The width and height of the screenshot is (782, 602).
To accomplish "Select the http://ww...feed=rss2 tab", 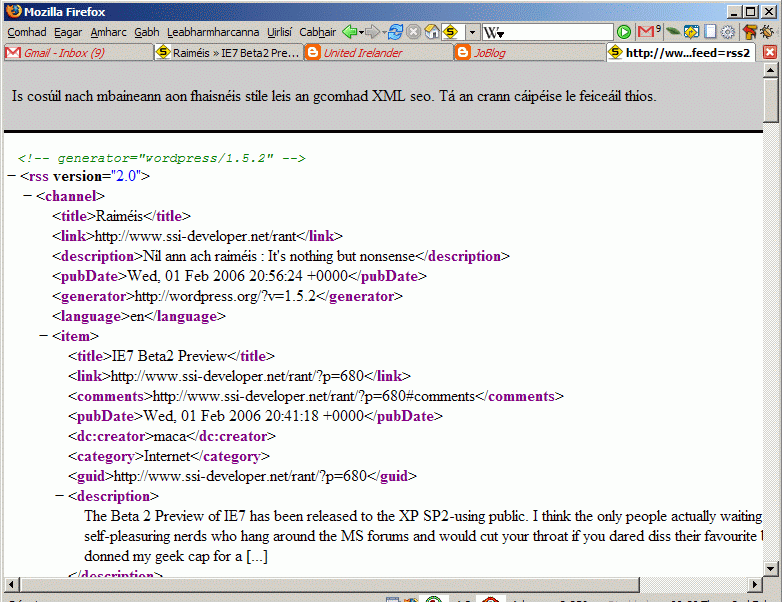I will [x=681, y=52].
